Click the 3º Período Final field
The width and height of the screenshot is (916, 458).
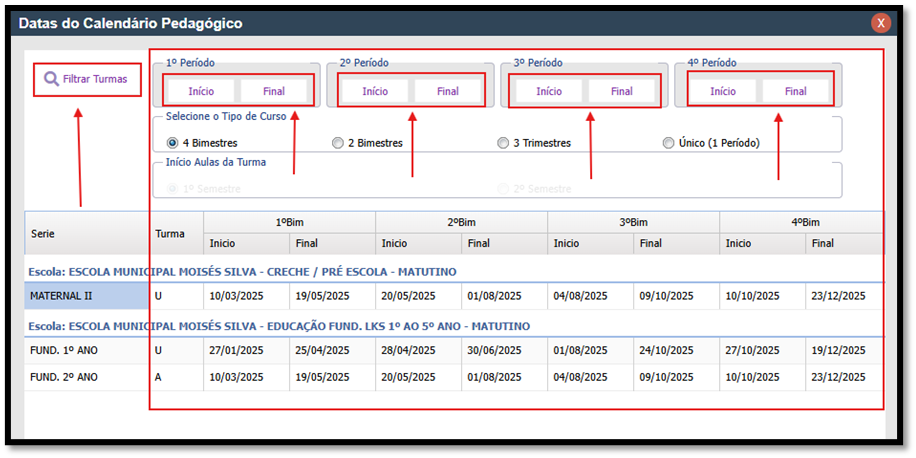point(621,91)
